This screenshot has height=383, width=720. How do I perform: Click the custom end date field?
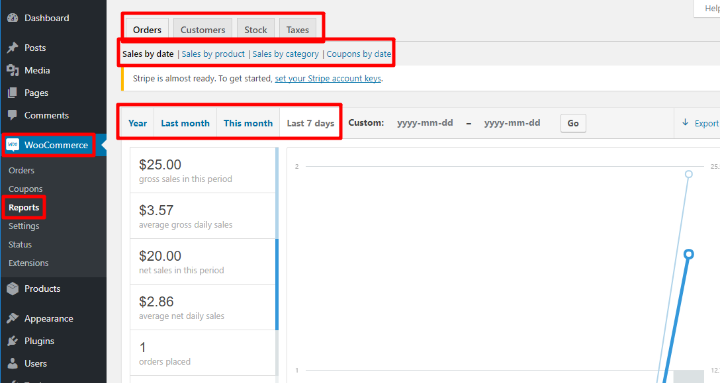point(512,123)
